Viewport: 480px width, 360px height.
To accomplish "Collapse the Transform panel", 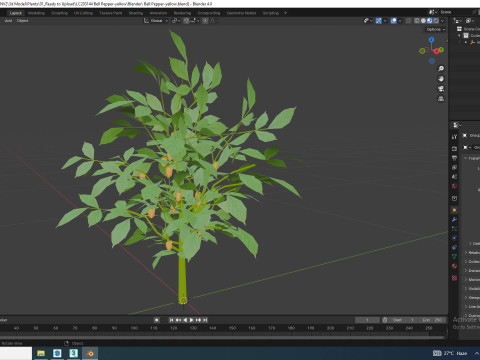I will 465,158.
